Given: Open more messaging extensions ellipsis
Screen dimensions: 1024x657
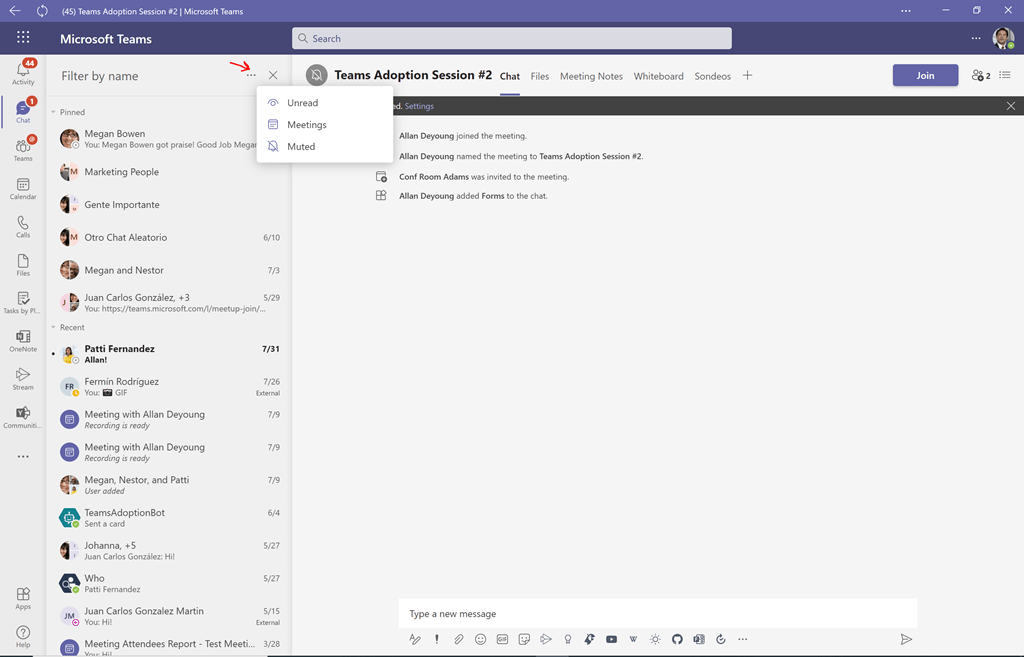Looking at the screenshot, I should [x=743, y=639].
